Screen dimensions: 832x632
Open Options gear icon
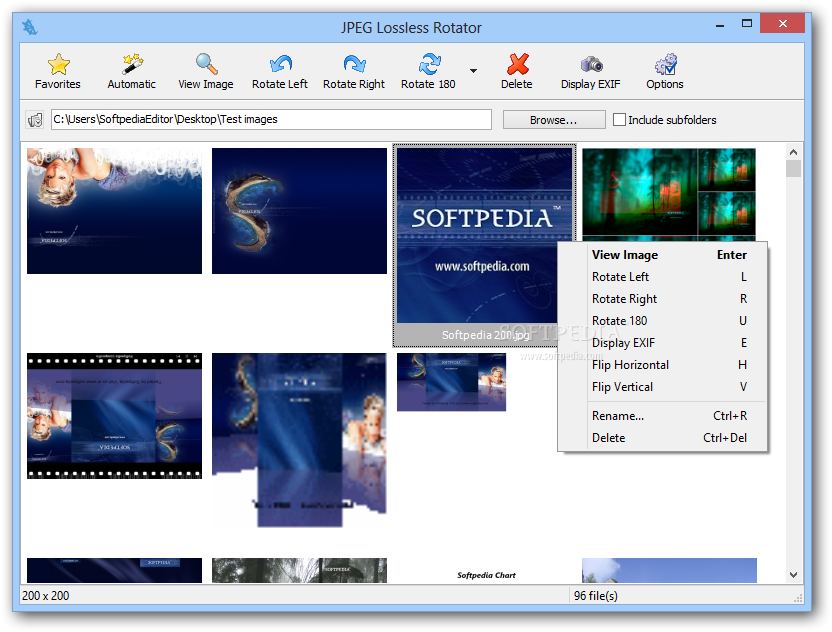pos(665,64)
